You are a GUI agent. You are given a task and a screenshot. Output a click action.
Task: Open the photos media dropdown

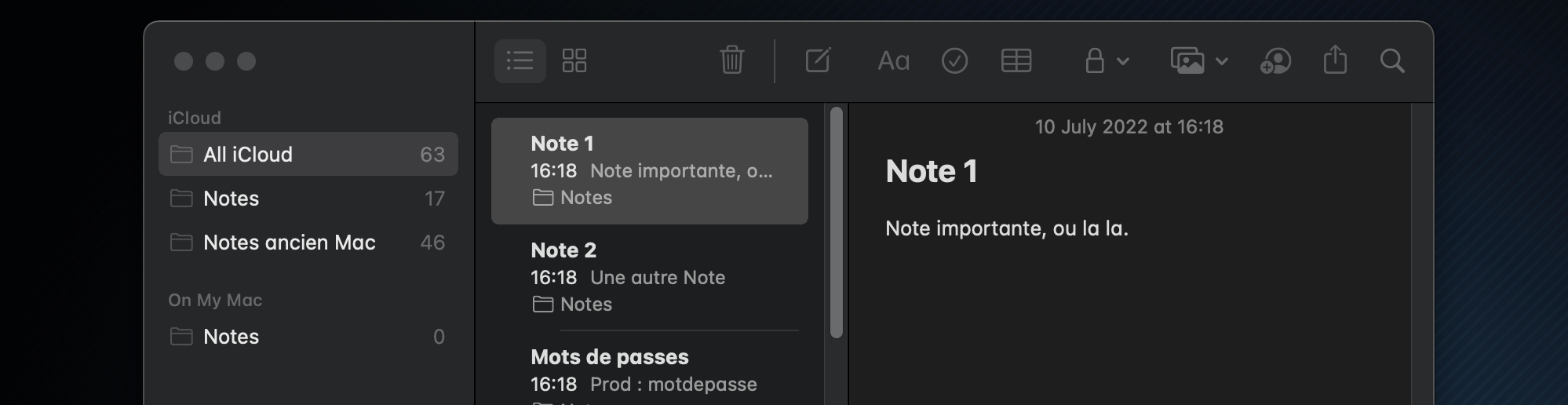(x=1198, y=61)
